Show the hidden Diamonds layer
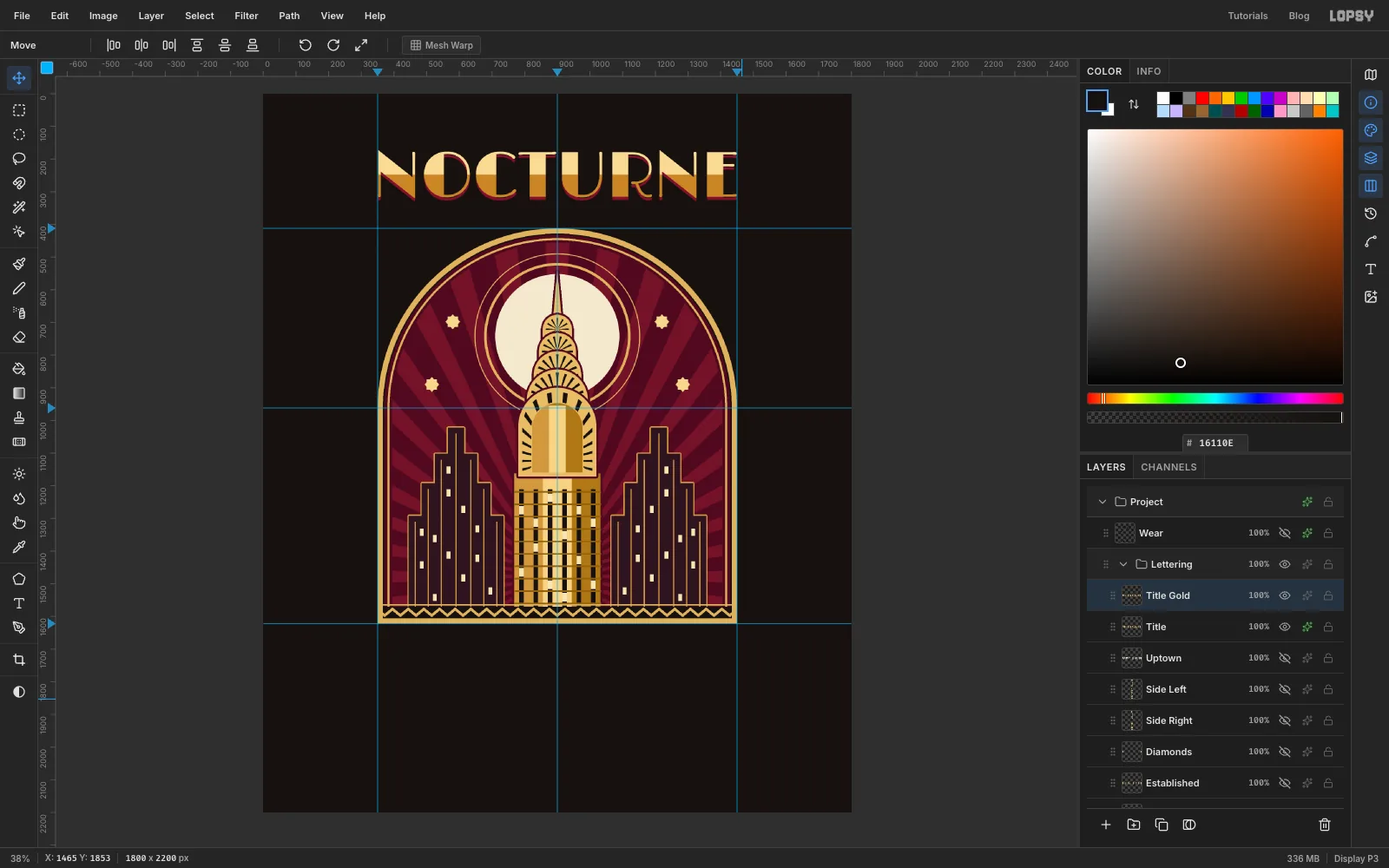1389x868 pixels. [1285, 752]
